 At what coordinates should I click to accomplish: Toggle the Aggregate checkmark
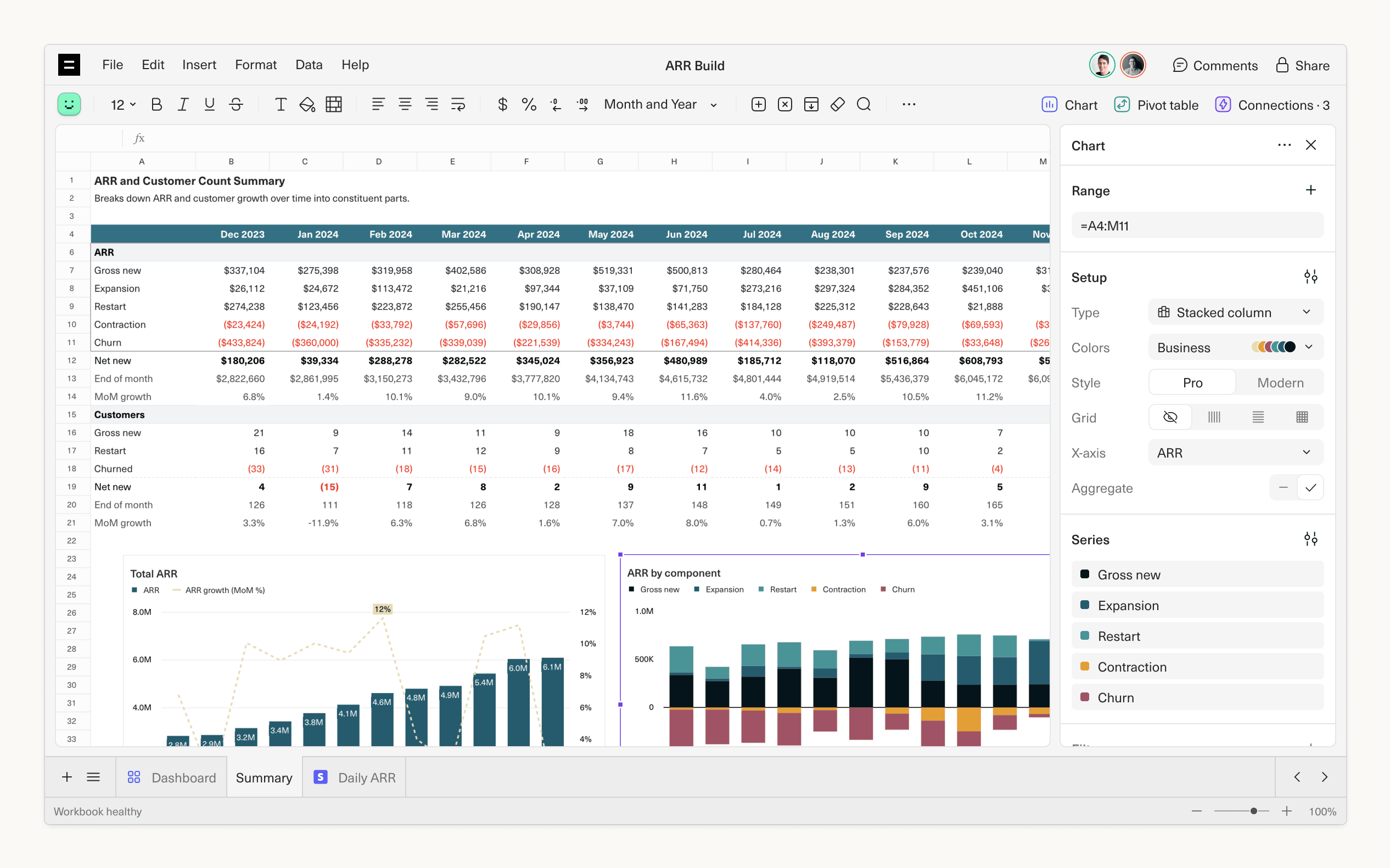[x=1311, y=487]
